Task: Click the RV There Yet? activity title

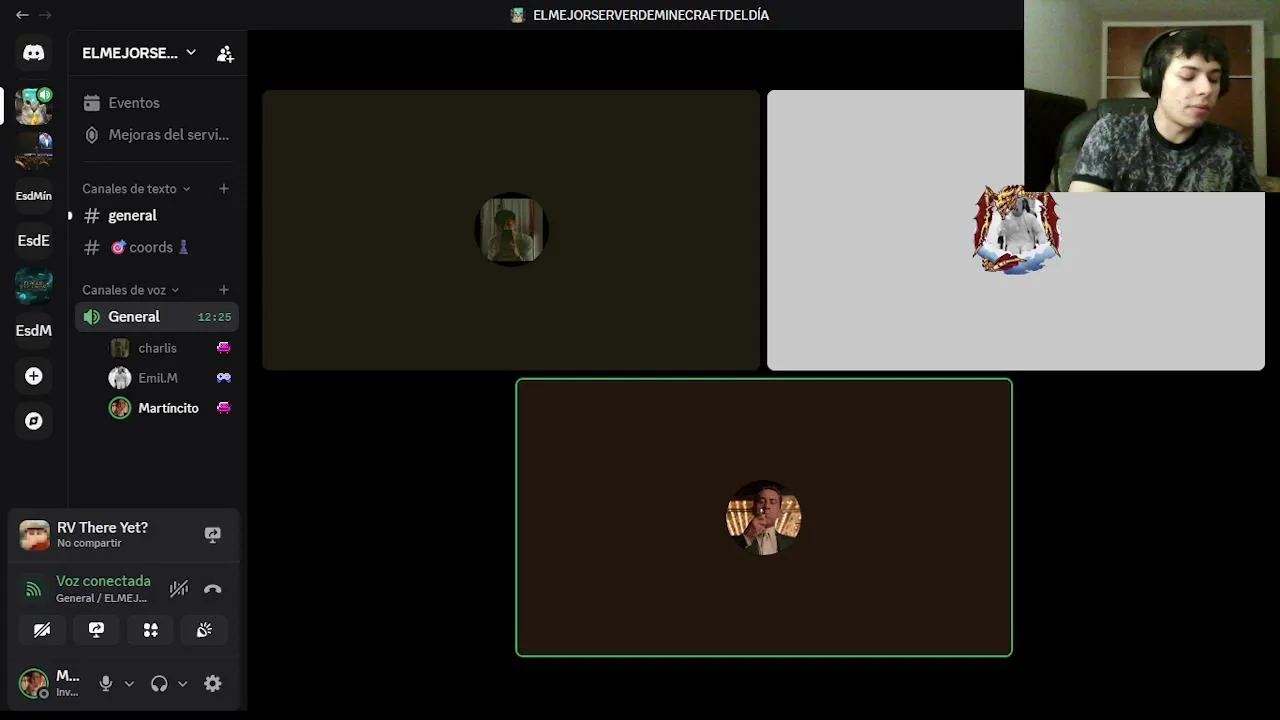Action: [102, 528]
